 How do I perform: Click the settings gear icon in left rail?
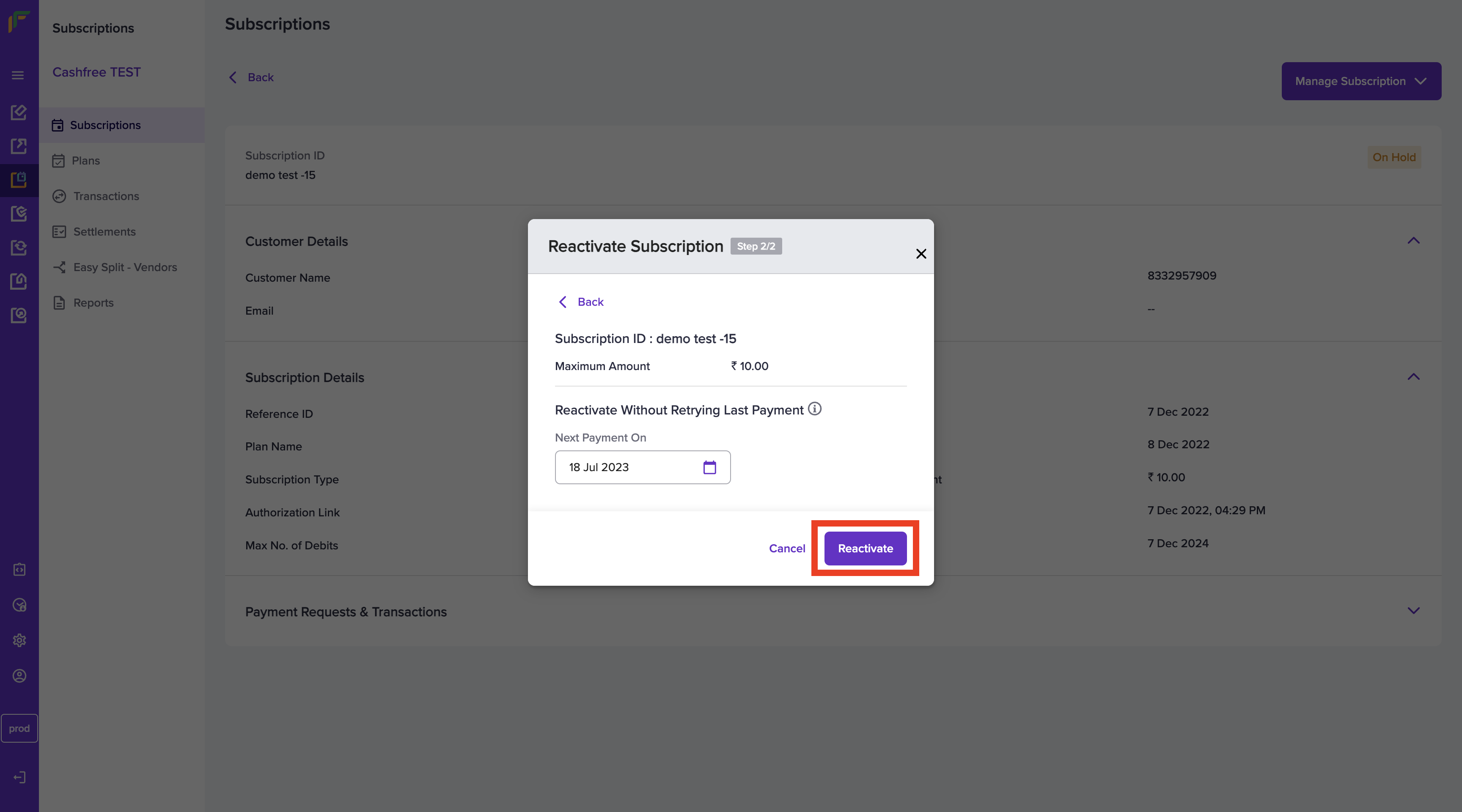pos(19,640)
